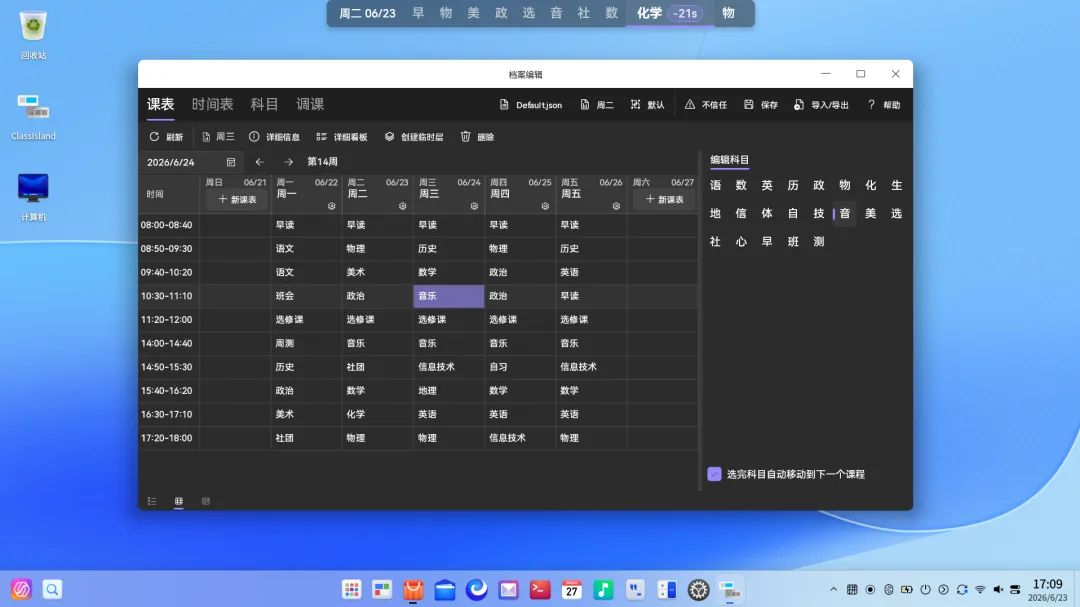The height and width of the screenshot is (607, 1080).
Task: Select Wednesday 地理 cell at 15:40-16:20
Action: (448, 391)
